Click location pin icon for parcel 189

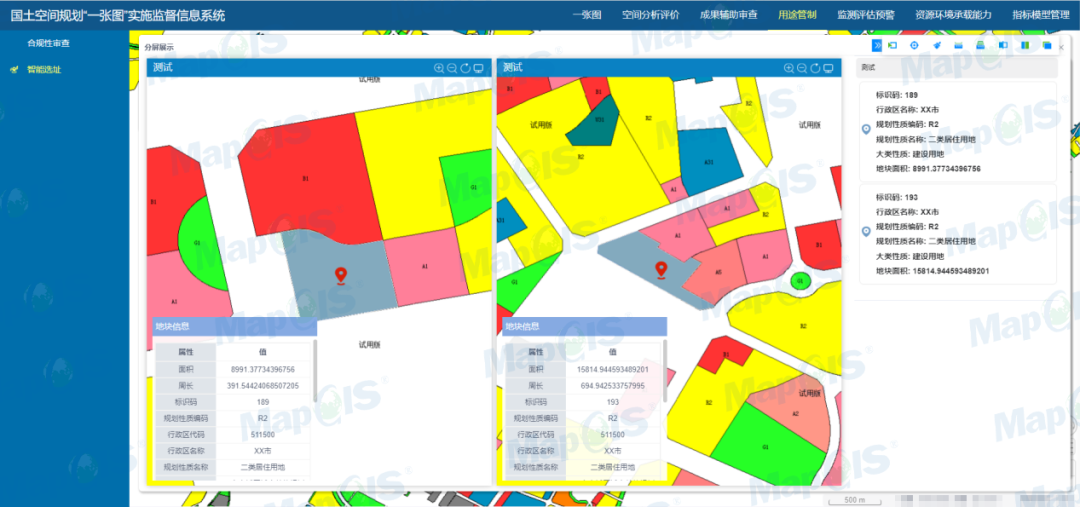click(x=866, y=130)
